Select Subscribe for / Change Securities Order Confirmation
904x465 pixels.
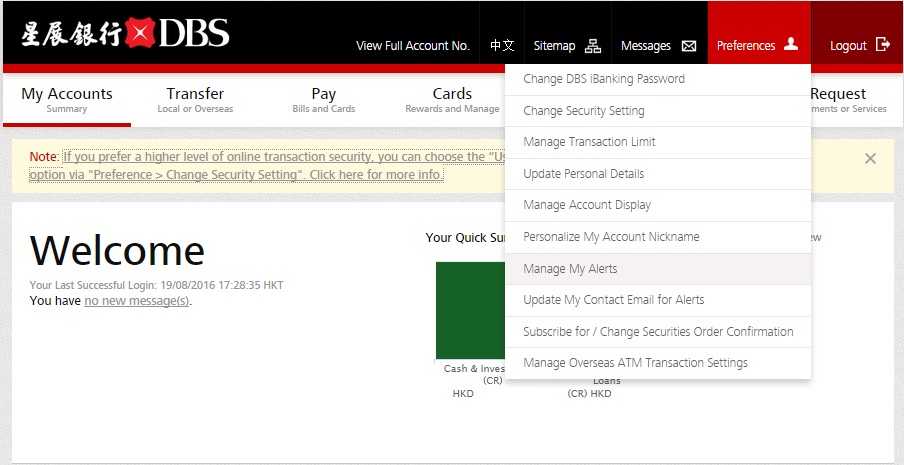(x=658, y=332)
